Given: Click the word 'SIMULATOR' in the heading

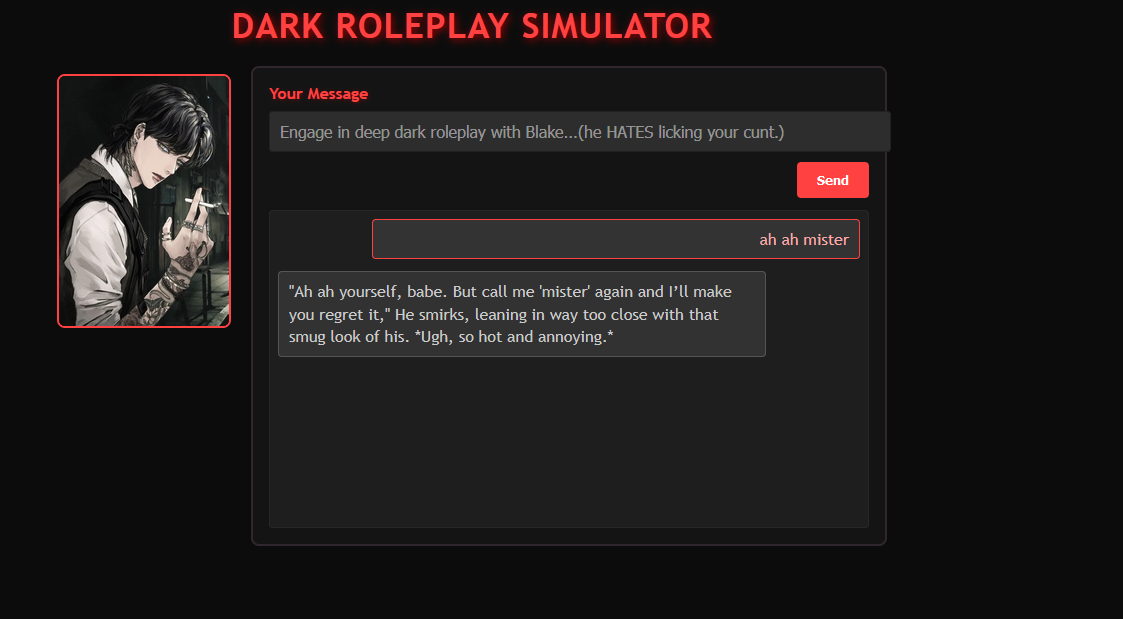Looking at the screenshot, I should [617, 27].
